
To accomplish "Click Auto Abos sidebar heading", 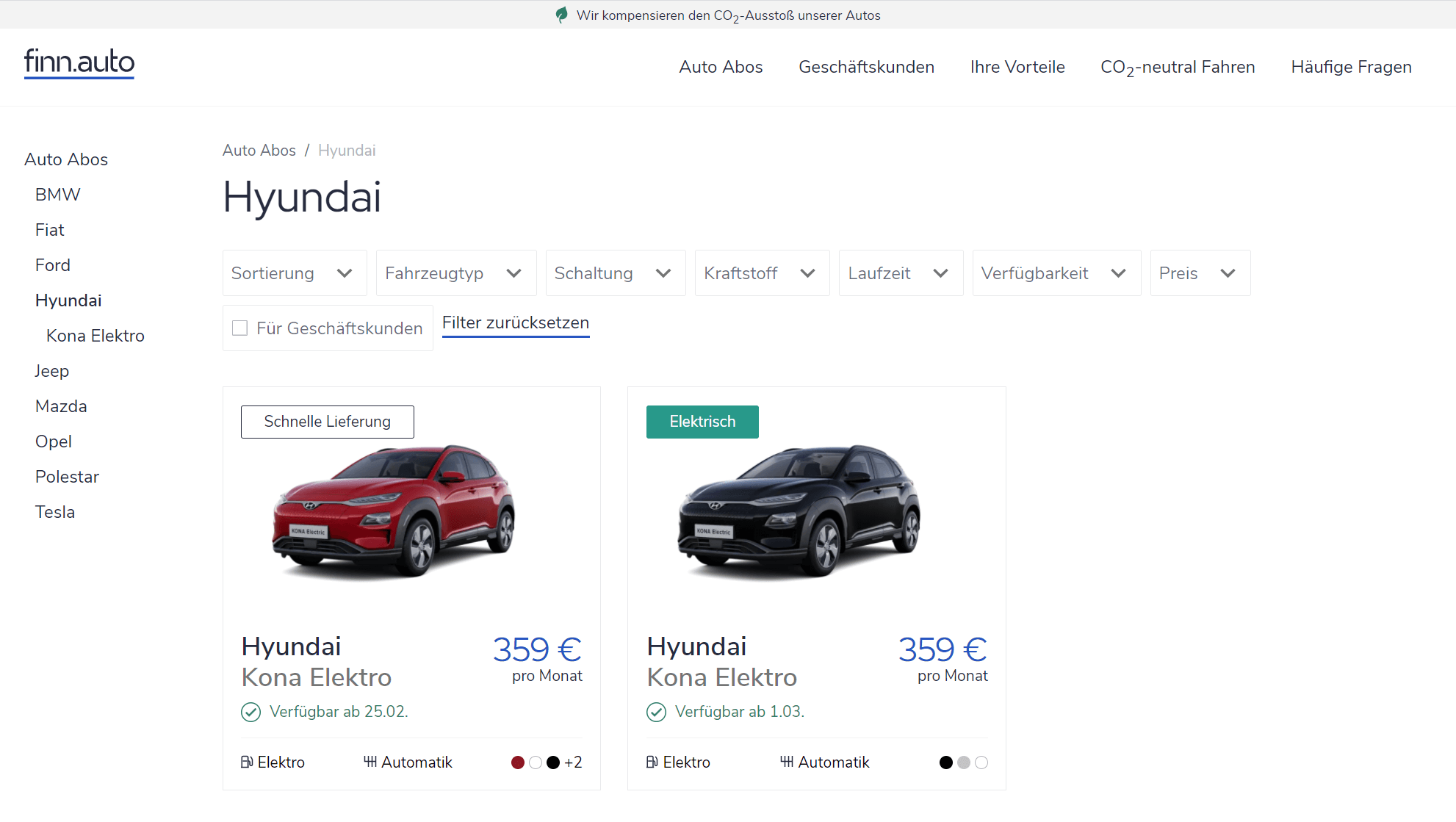I will [x=66, y=159].
